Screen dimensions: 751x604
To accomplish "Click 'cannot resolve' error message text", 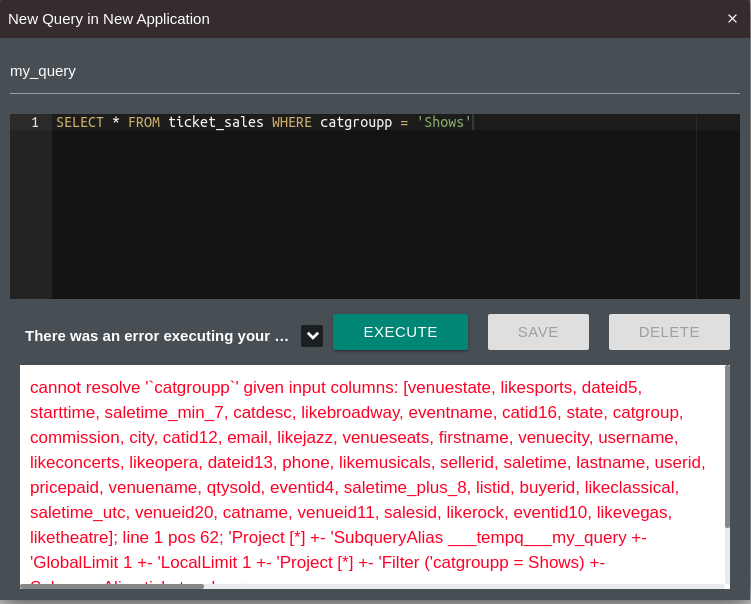I will [x=85, y=387].
